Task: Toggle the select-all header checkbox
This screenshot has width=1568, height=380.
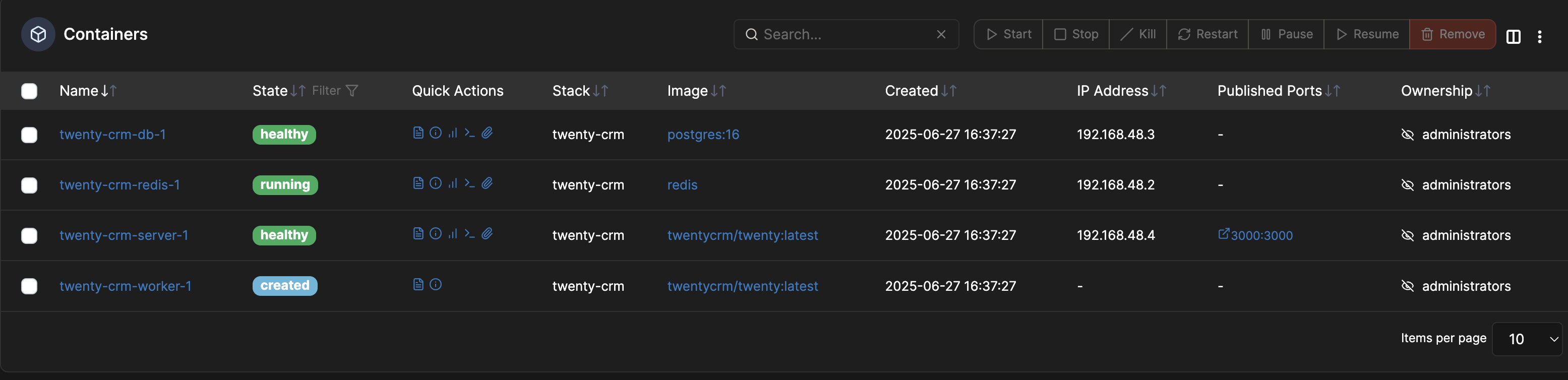Action: click(29, 91)
